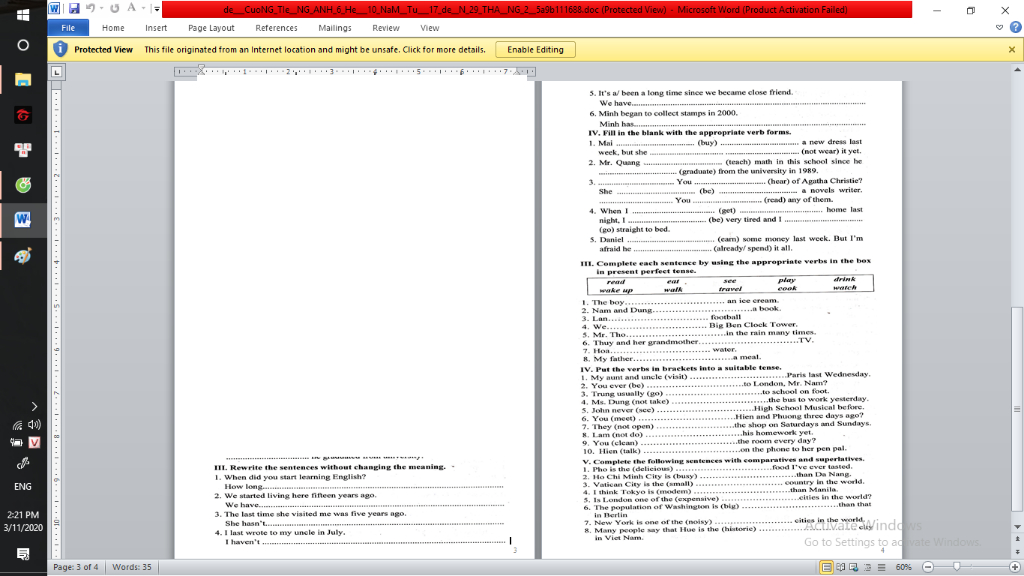1024x576 pixels.
Task: Click the 60% zoom level button
Action: point(904,567)
